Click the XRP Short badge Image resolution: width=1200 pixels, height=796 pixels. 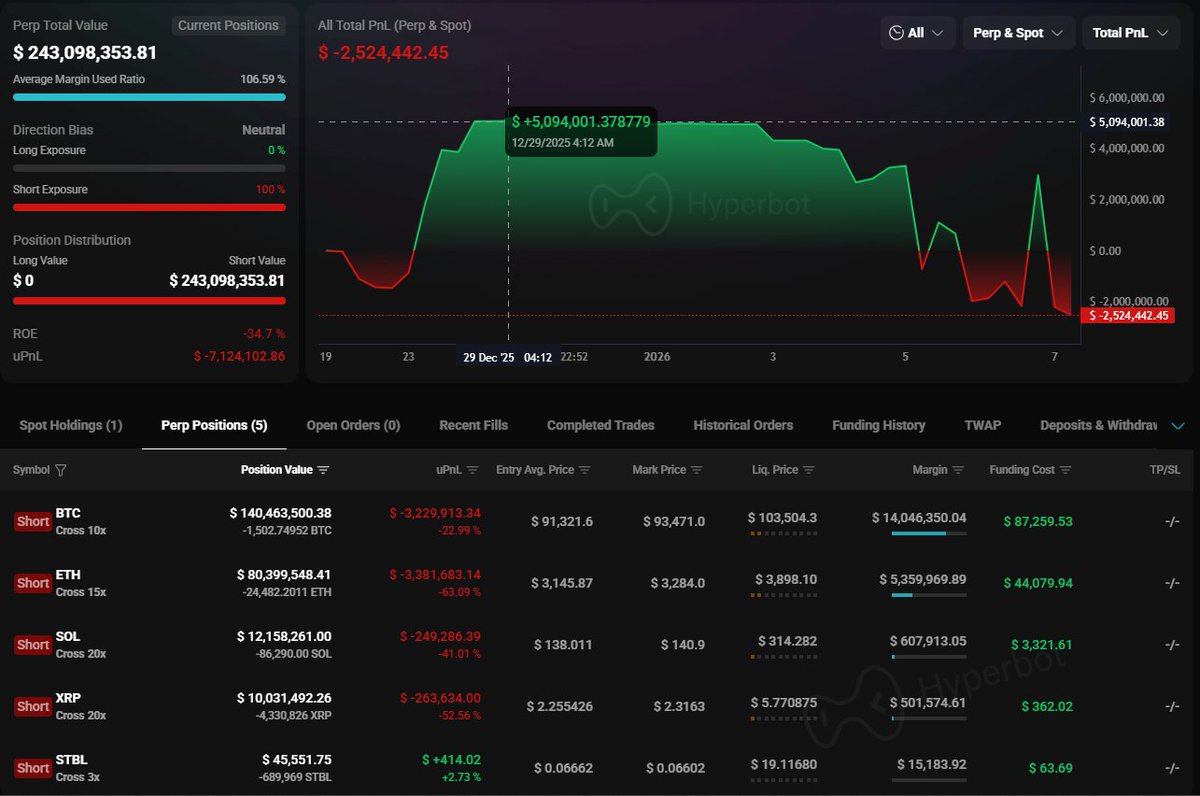[x=33, y=707]
